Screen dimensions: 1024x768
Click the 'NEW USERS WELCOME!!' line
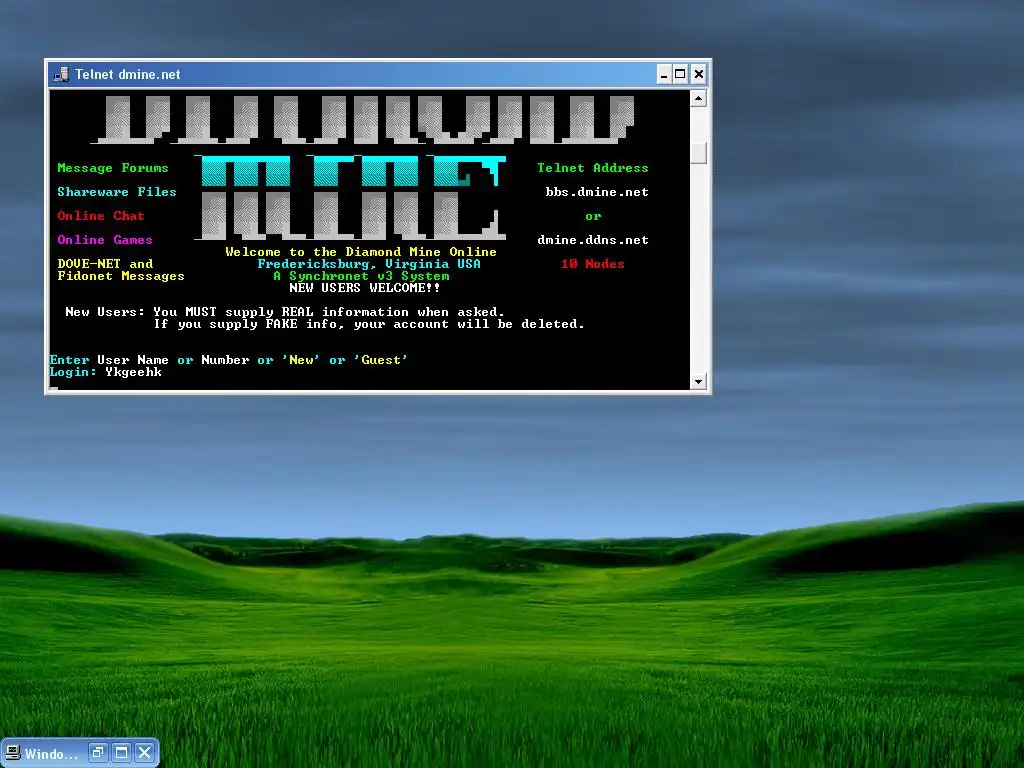[x=364, y=288]
